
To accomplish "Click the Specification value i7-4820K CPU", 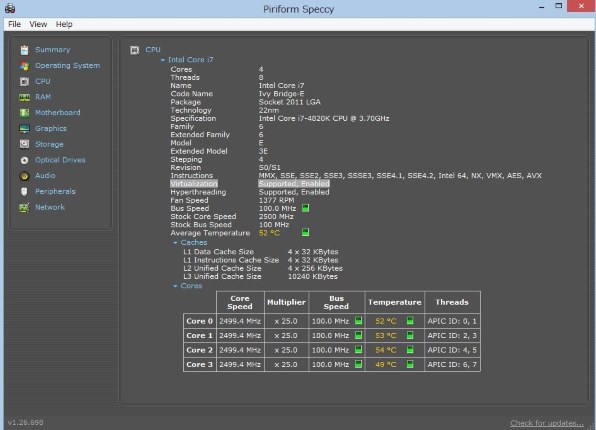I will tap(324, 119).
